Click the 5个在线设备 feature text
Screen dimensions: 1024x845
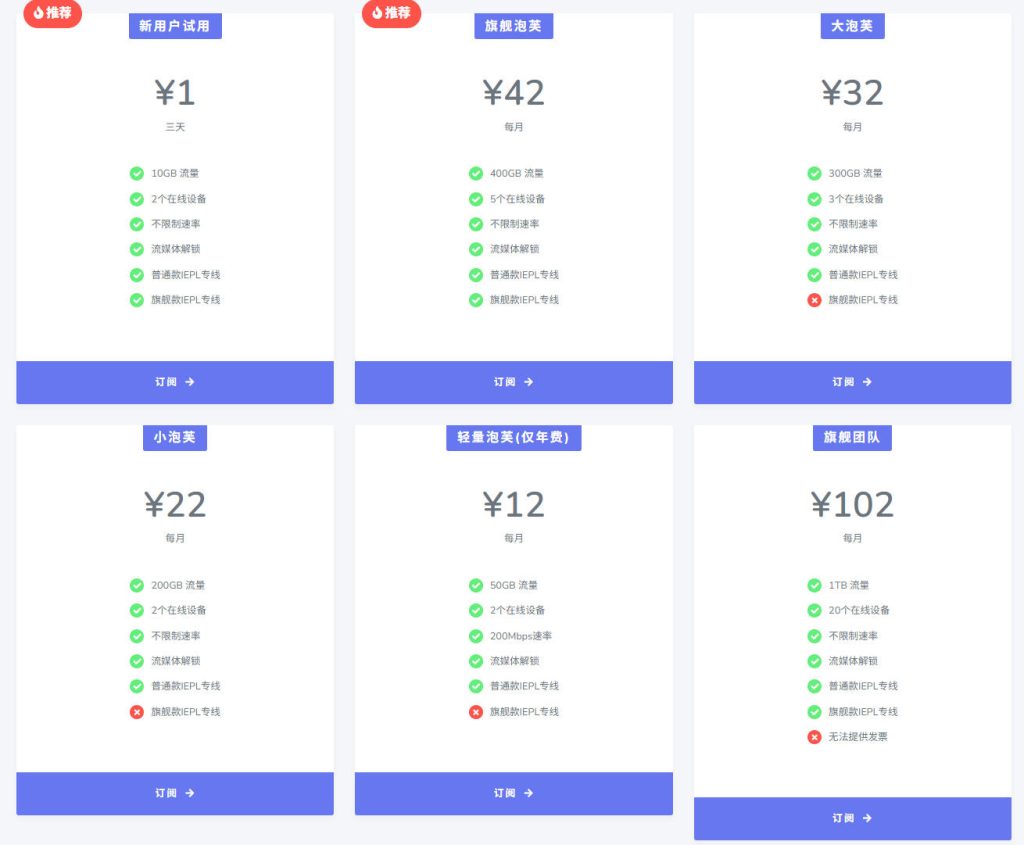[517, 199]
